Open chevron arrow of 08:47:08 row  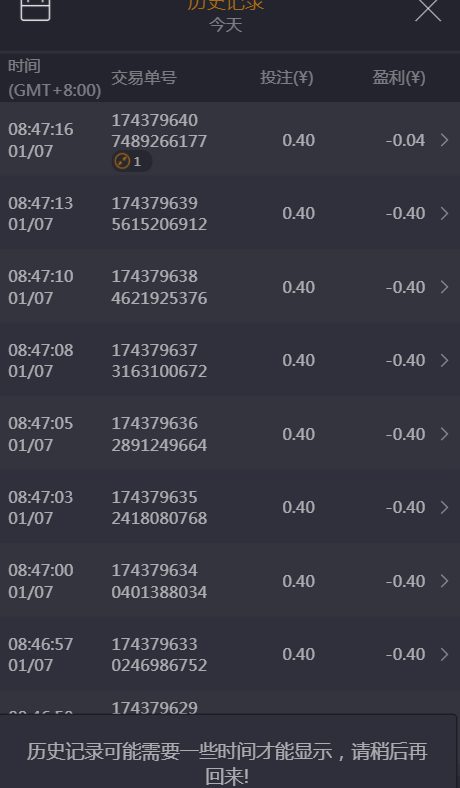pos(444,360)
